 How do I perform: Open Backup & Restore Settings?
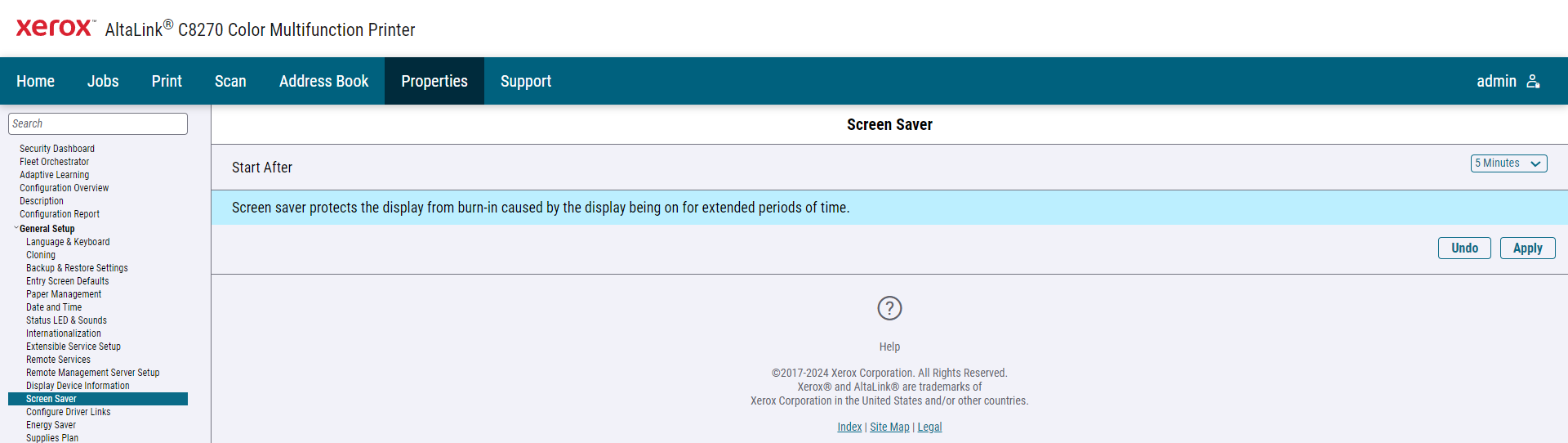[77, 268]
